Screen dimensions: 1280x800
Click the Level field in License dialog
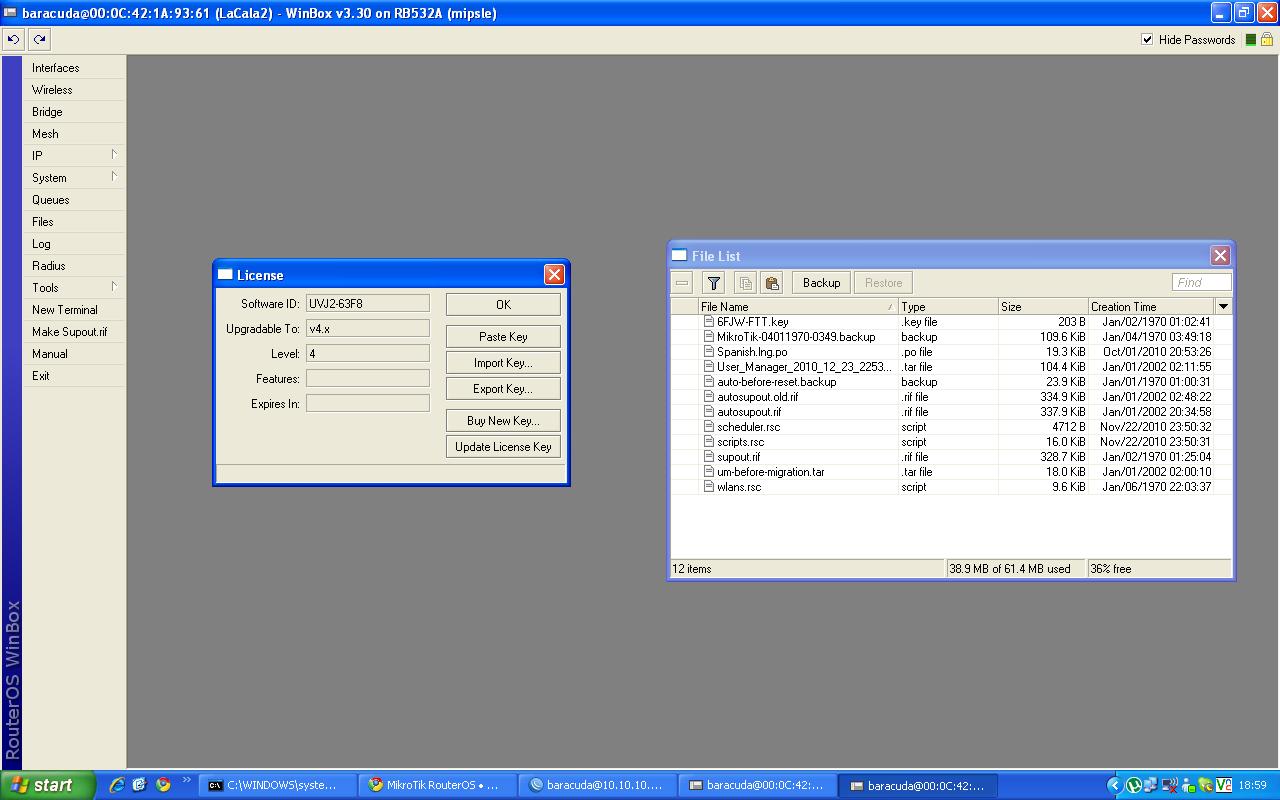(367, 353)
